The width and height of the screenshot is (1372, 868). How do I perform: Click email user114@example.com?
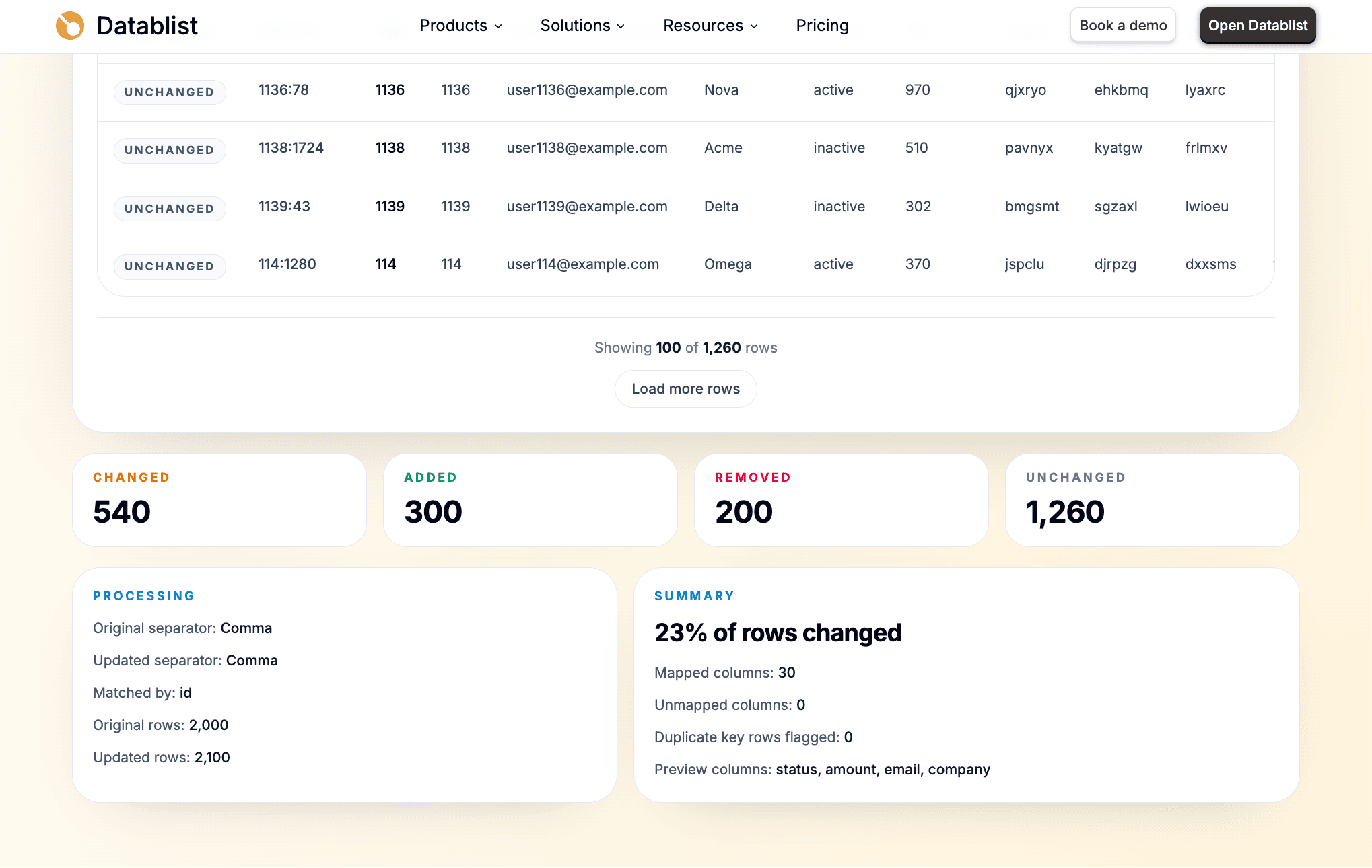click(583, 264)
